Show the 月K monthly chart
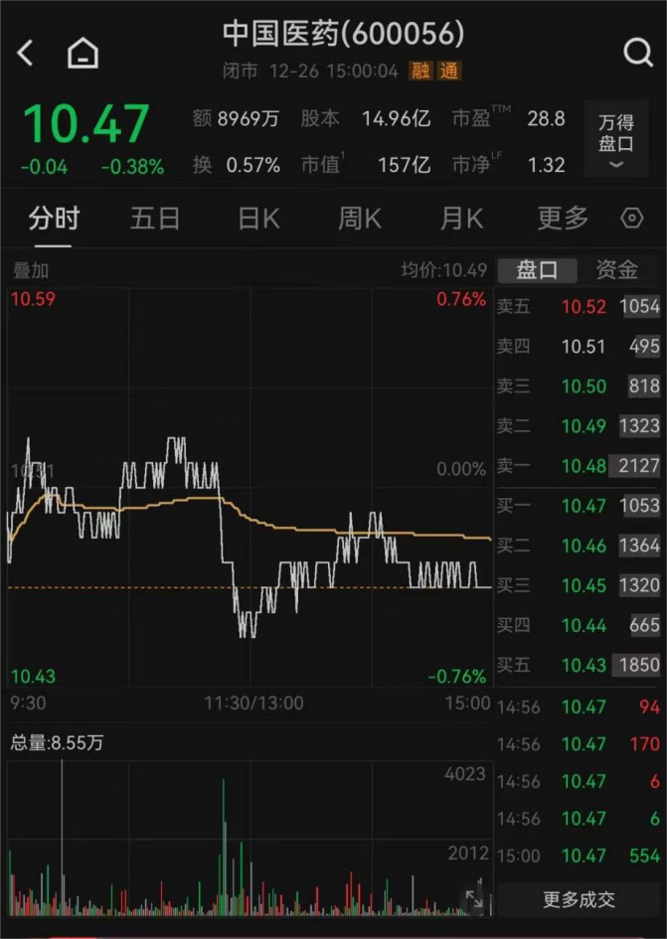The image size is (667, 939). point(461,218)
